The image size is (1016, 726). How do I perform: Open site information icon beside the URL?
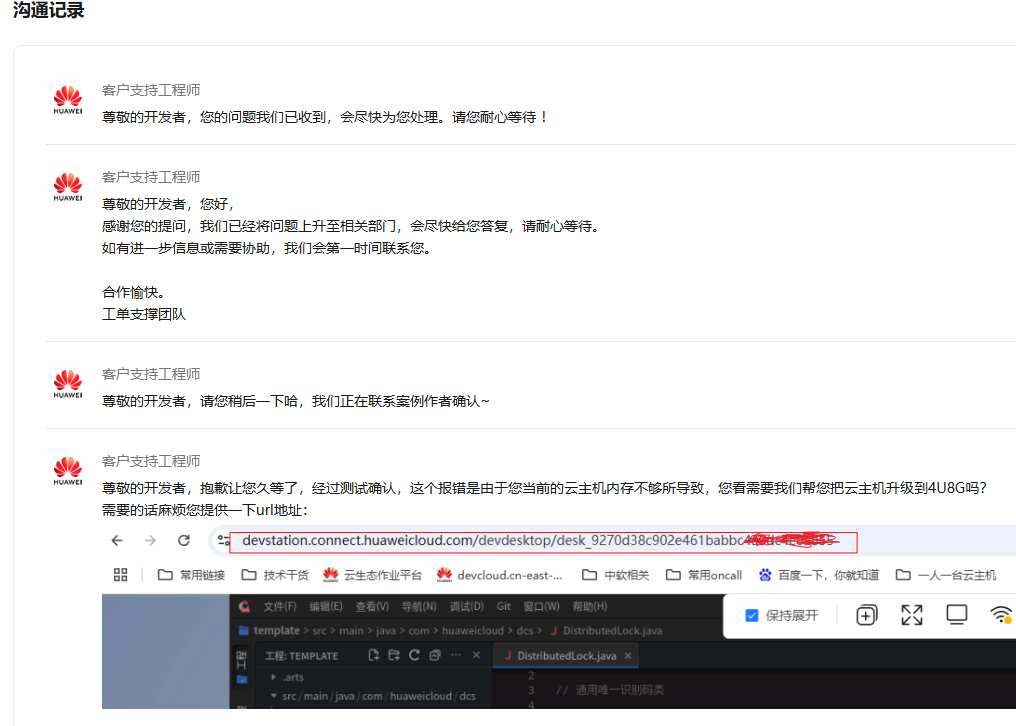[224, 540]
